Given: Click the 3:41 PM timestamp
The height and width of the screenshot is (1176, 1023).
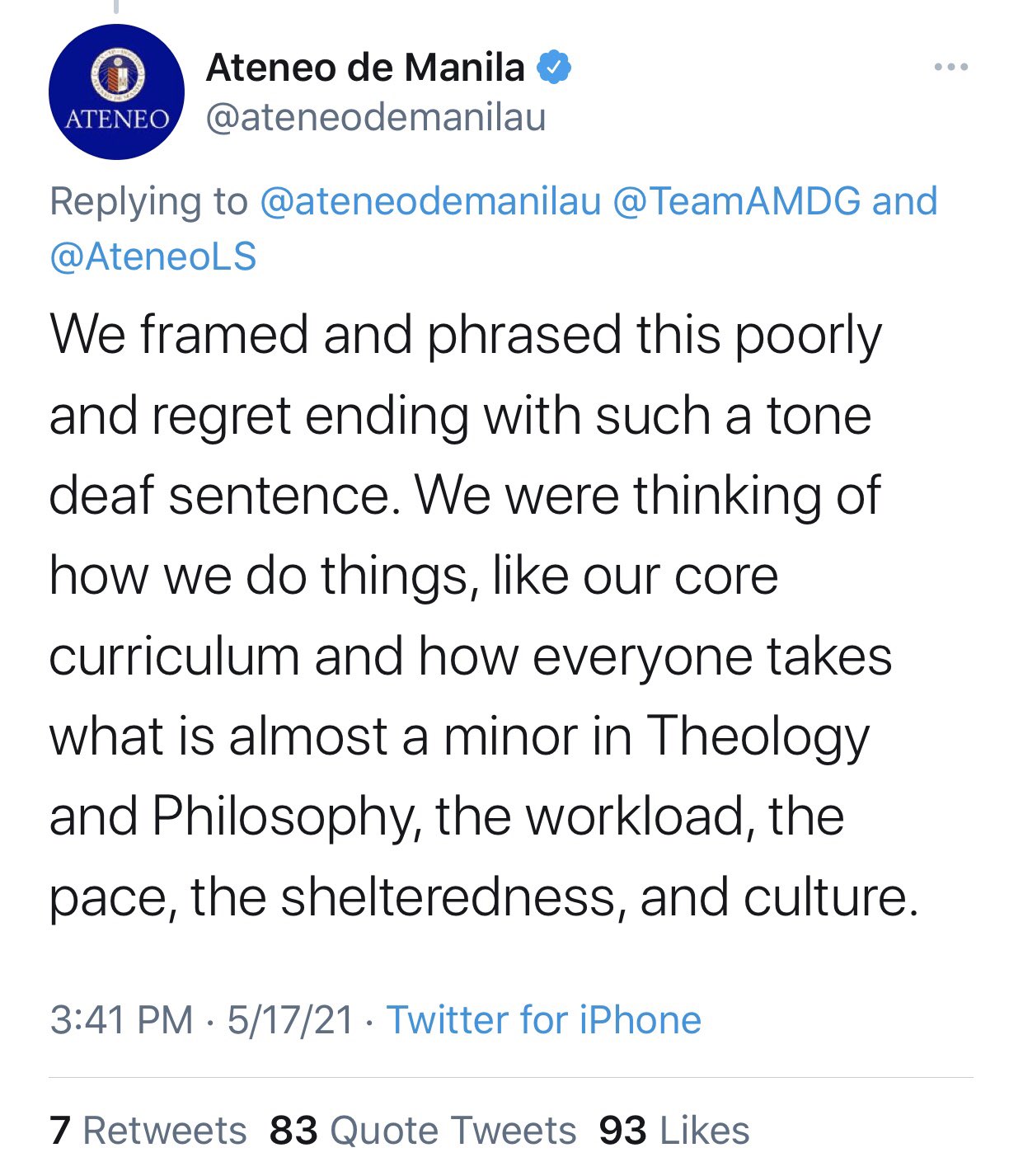Looking at the screenshot, I should point(121,1019).
